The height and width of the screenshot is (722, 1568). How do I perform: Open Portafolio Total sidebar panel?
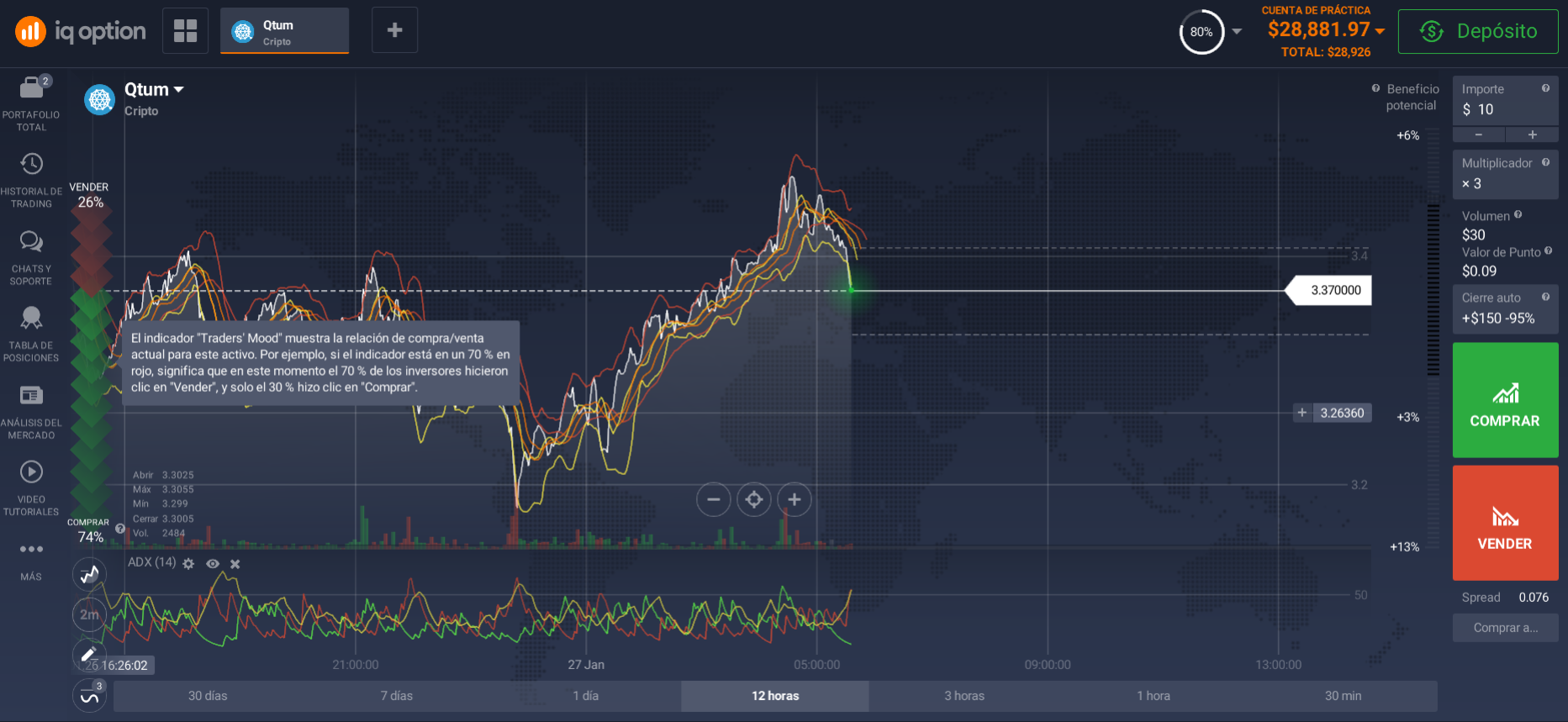31,103
